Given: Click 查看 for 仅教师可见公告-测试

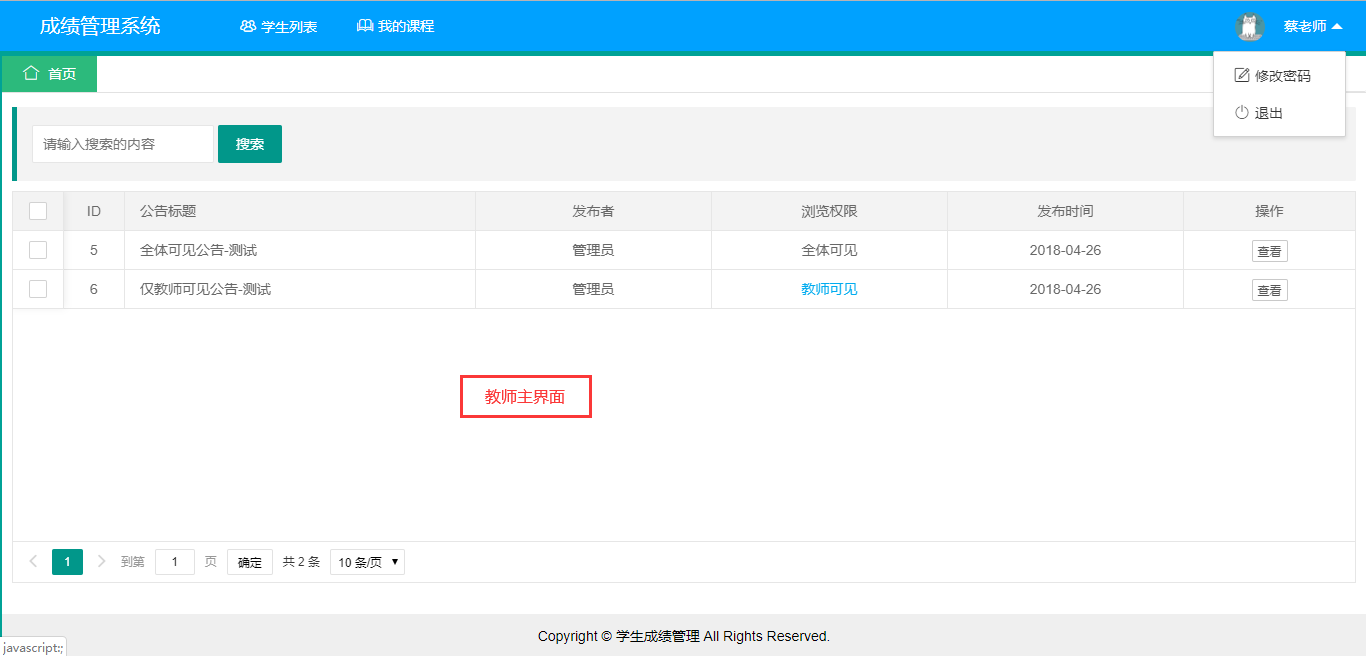Looking at the screenshot, I should click(1270, 290).
